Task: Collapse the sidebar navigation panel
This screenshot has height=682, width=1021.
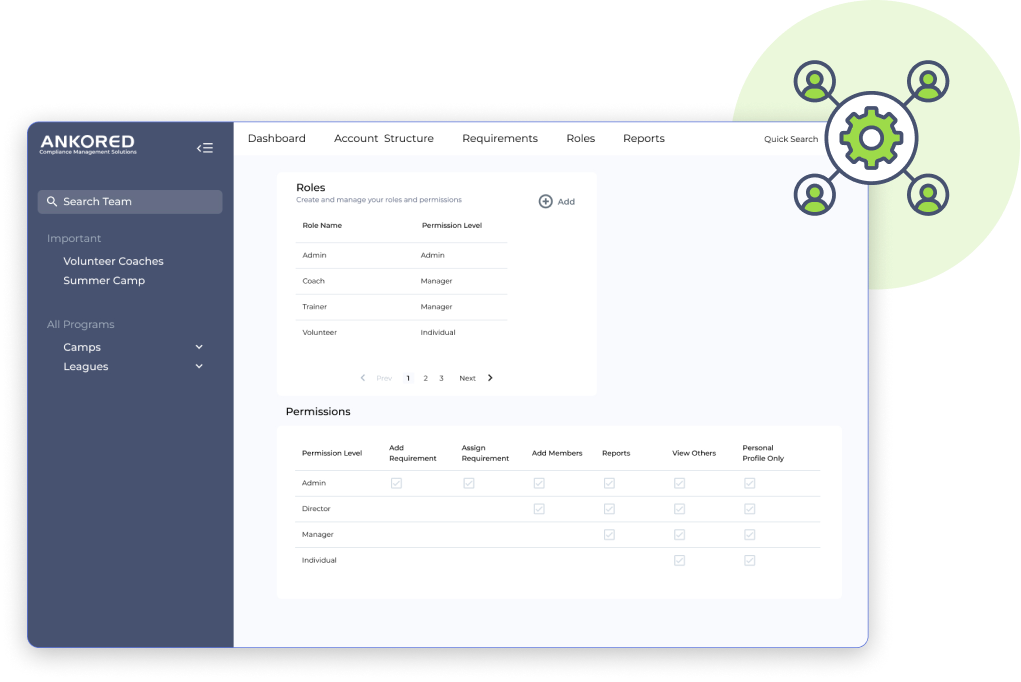Action: (x=205, y=147)
